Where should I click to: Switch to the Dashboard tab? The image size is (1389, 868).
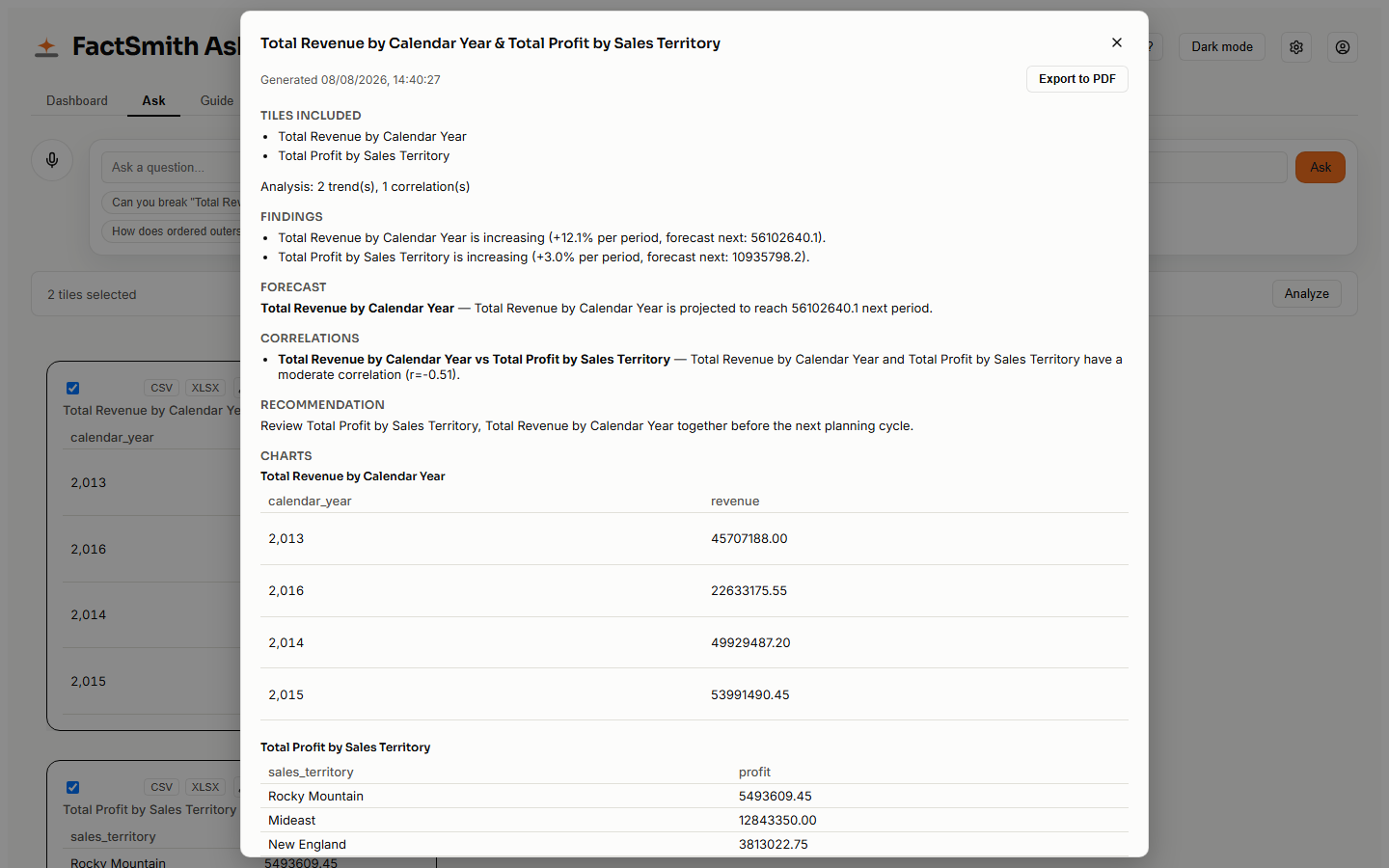coord(77,100)
